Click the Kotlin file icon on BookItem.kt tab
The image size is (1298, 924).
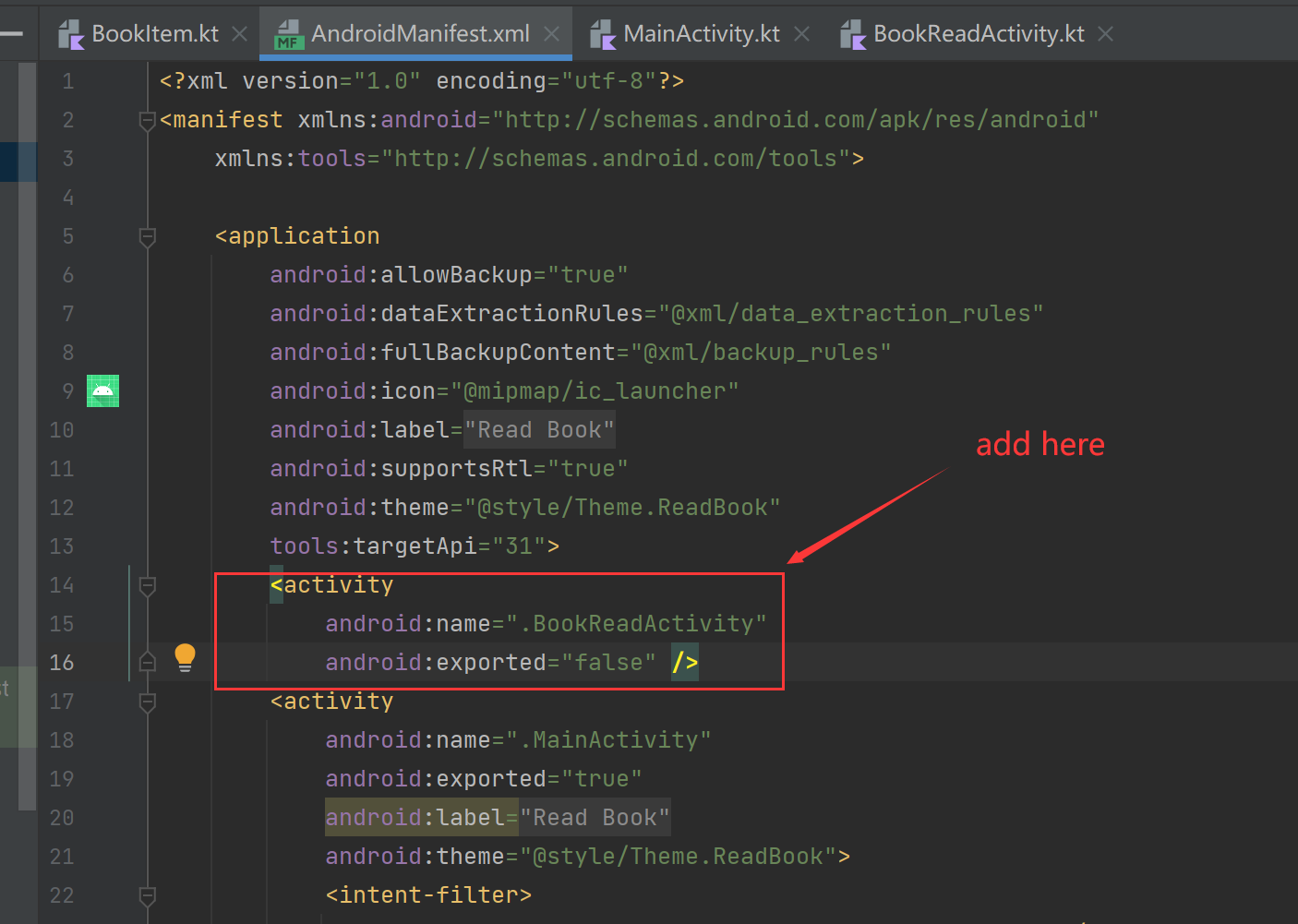(x=71, y=35)
